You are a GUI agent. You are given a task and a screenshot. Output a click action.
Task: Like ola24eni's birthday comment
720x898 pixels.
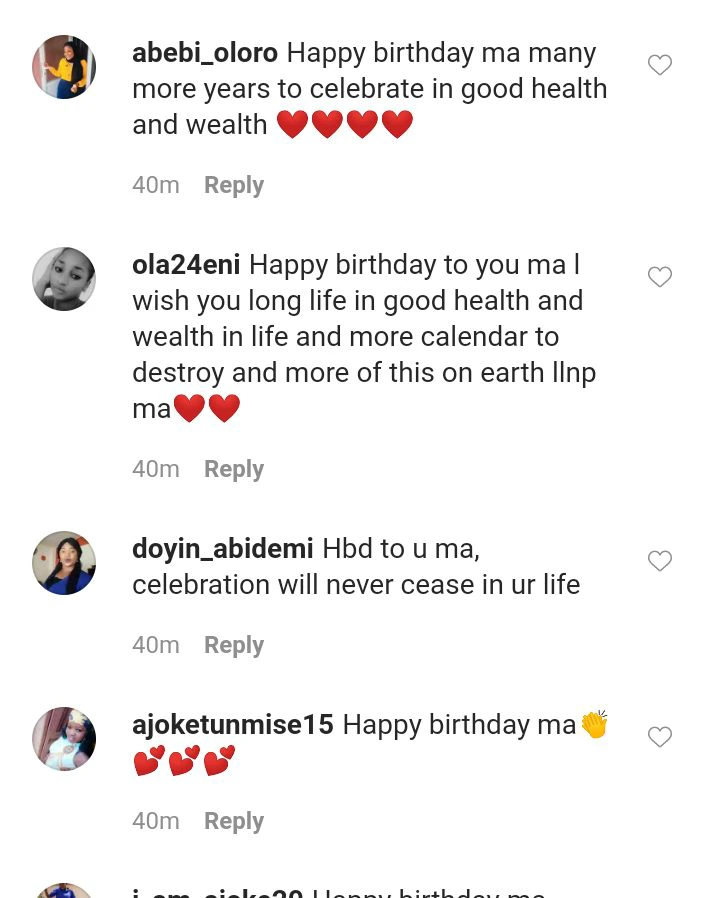pos(659,277)
